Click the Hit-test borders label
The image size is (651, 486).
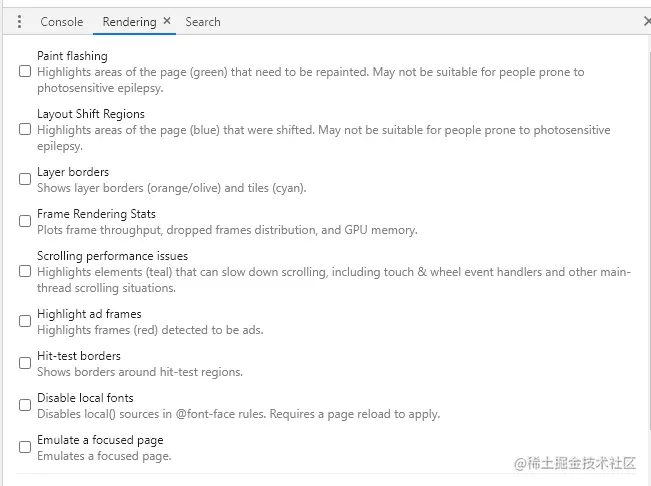click(x=79, y=356)
